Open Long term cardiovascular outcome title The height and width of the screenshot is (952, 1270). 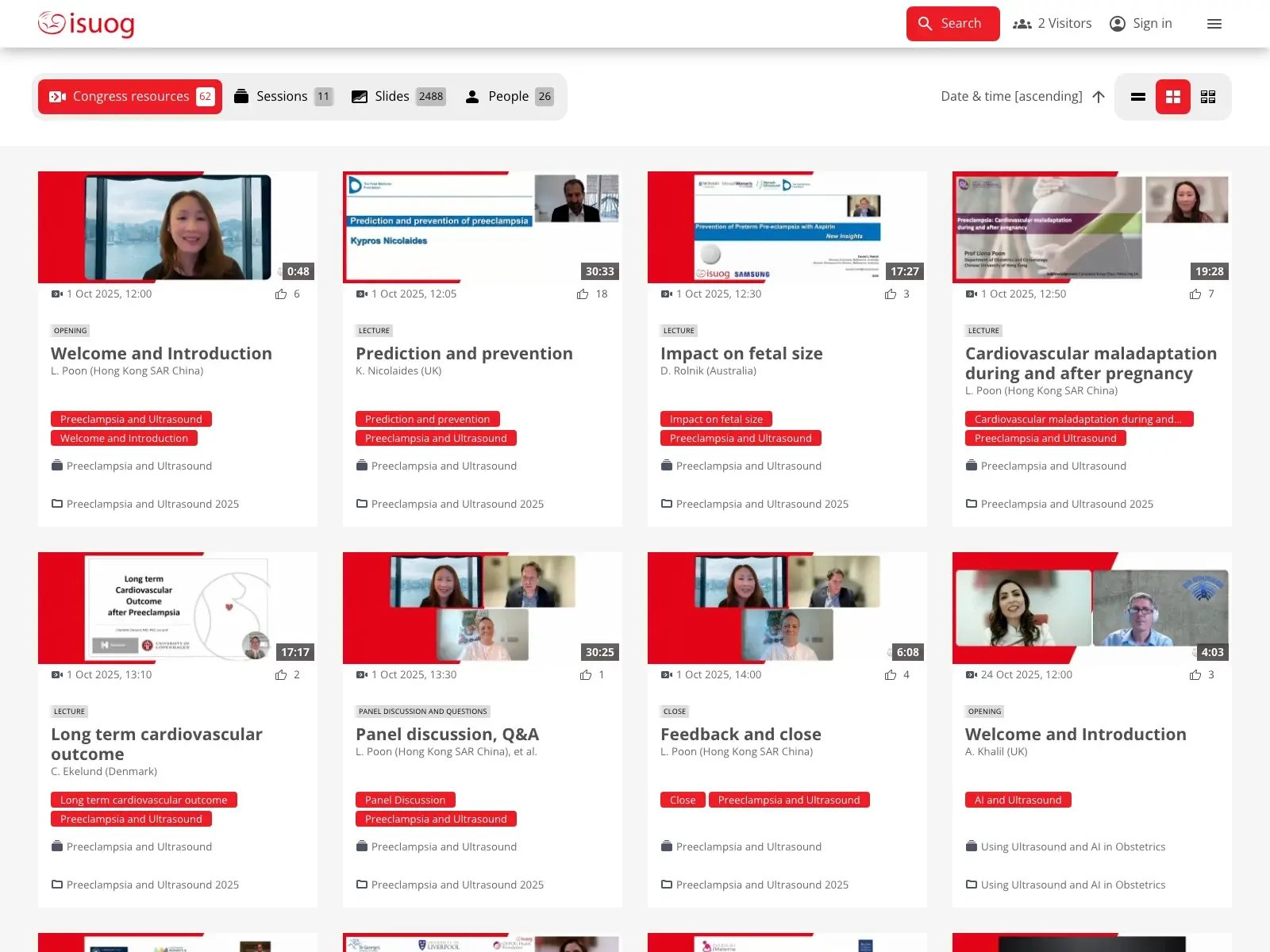[x=156, y=744]
